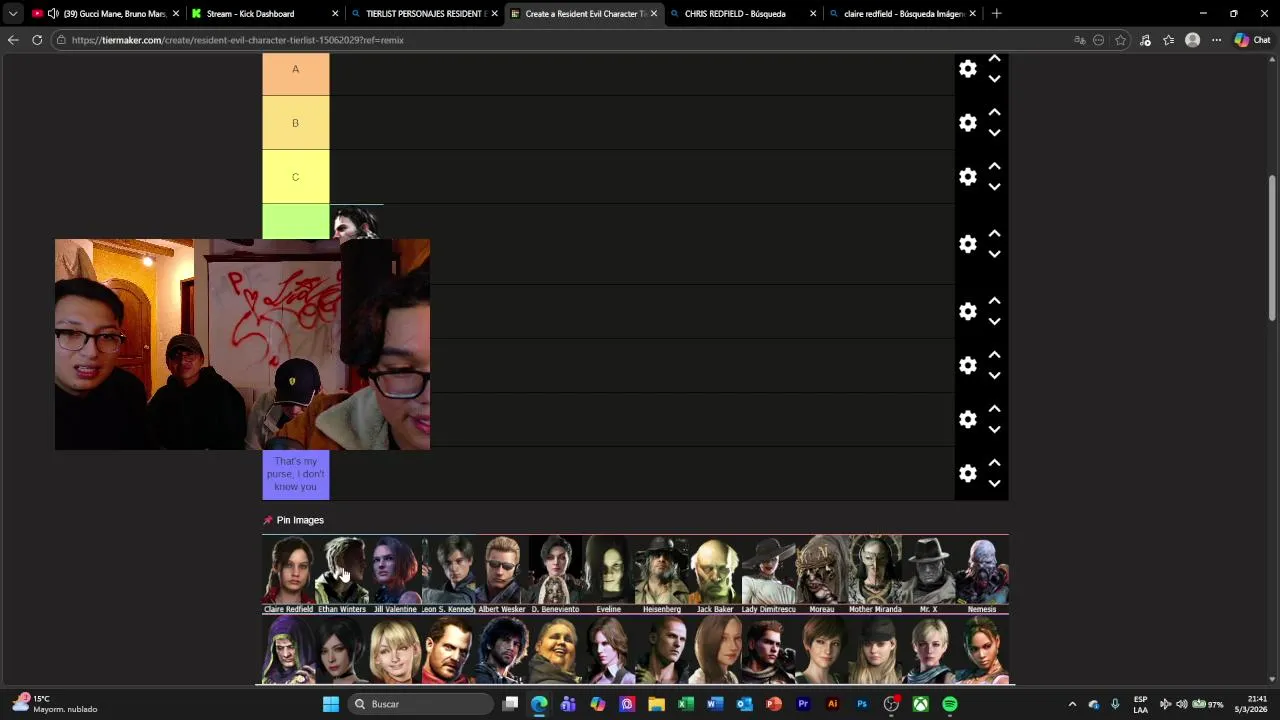This screenshot has width=1280, height=720.
Task: Move "That's my purse" tier up
Action: point(994,463)
